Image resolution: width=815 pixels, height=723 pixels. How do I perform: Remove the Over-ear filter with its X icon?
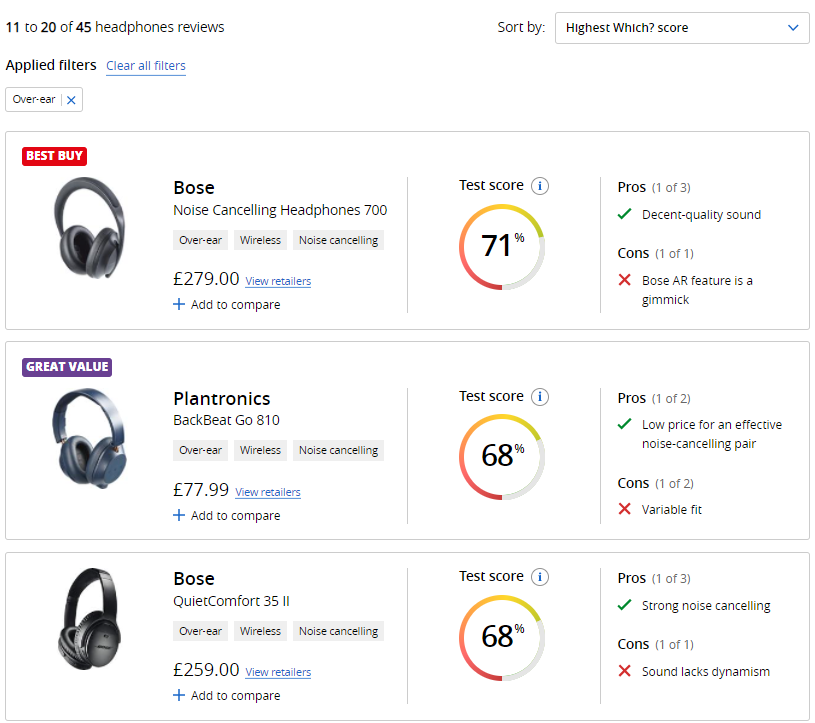(x=71, y=100)
